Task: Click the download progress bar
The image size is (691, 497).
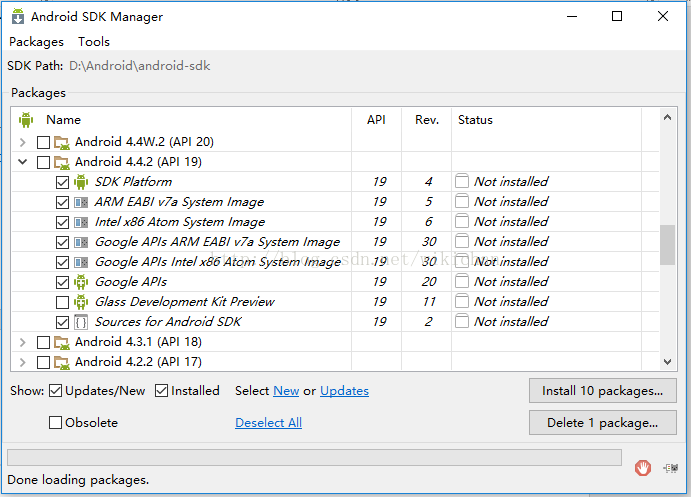Action: point(314,457)
